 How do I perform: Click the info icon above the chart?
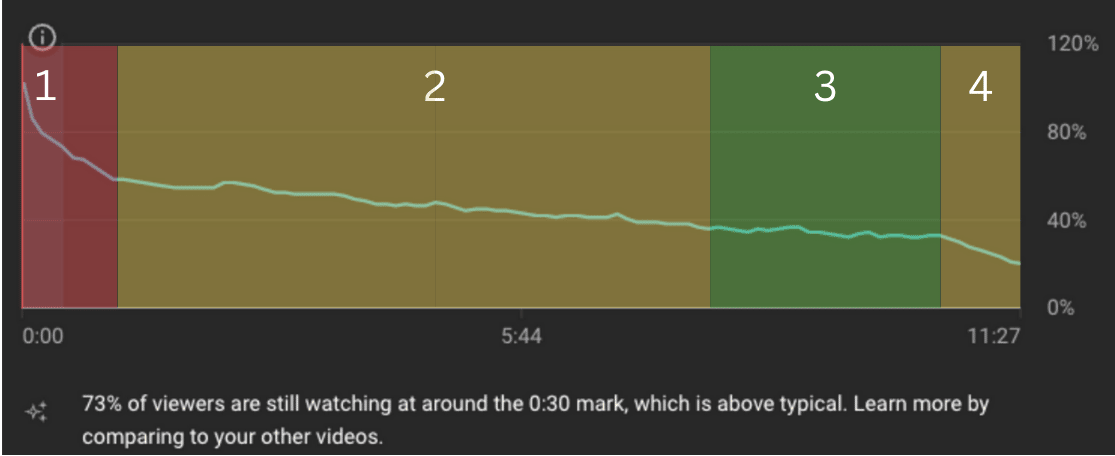[43, 38]
